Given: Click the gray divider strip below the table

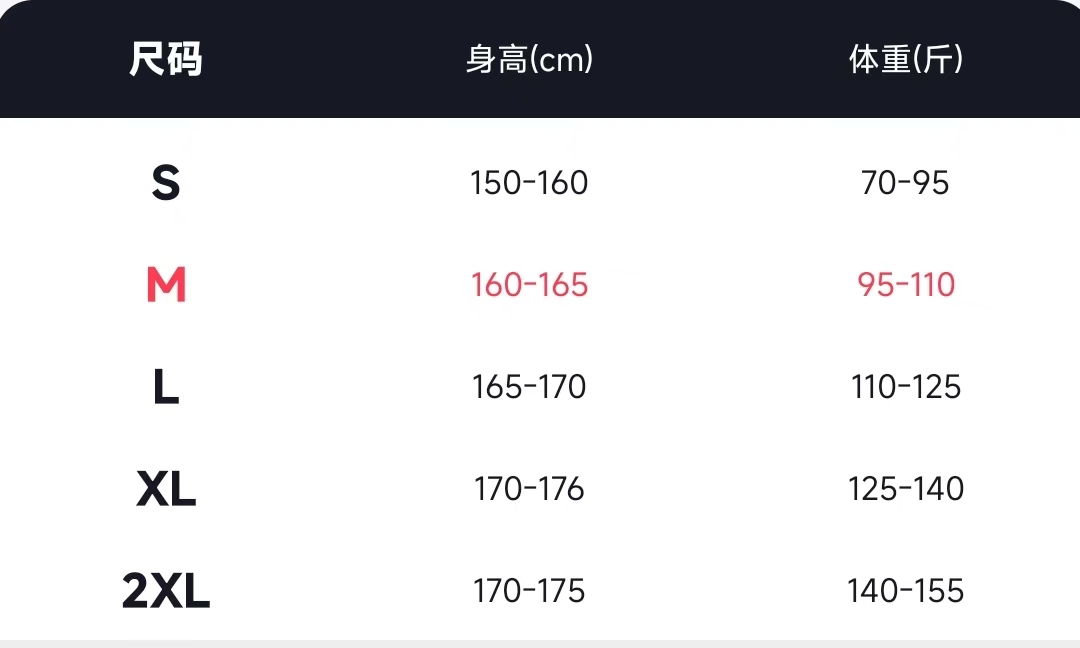Looking at the screenshot, I should tap(540, 643).
